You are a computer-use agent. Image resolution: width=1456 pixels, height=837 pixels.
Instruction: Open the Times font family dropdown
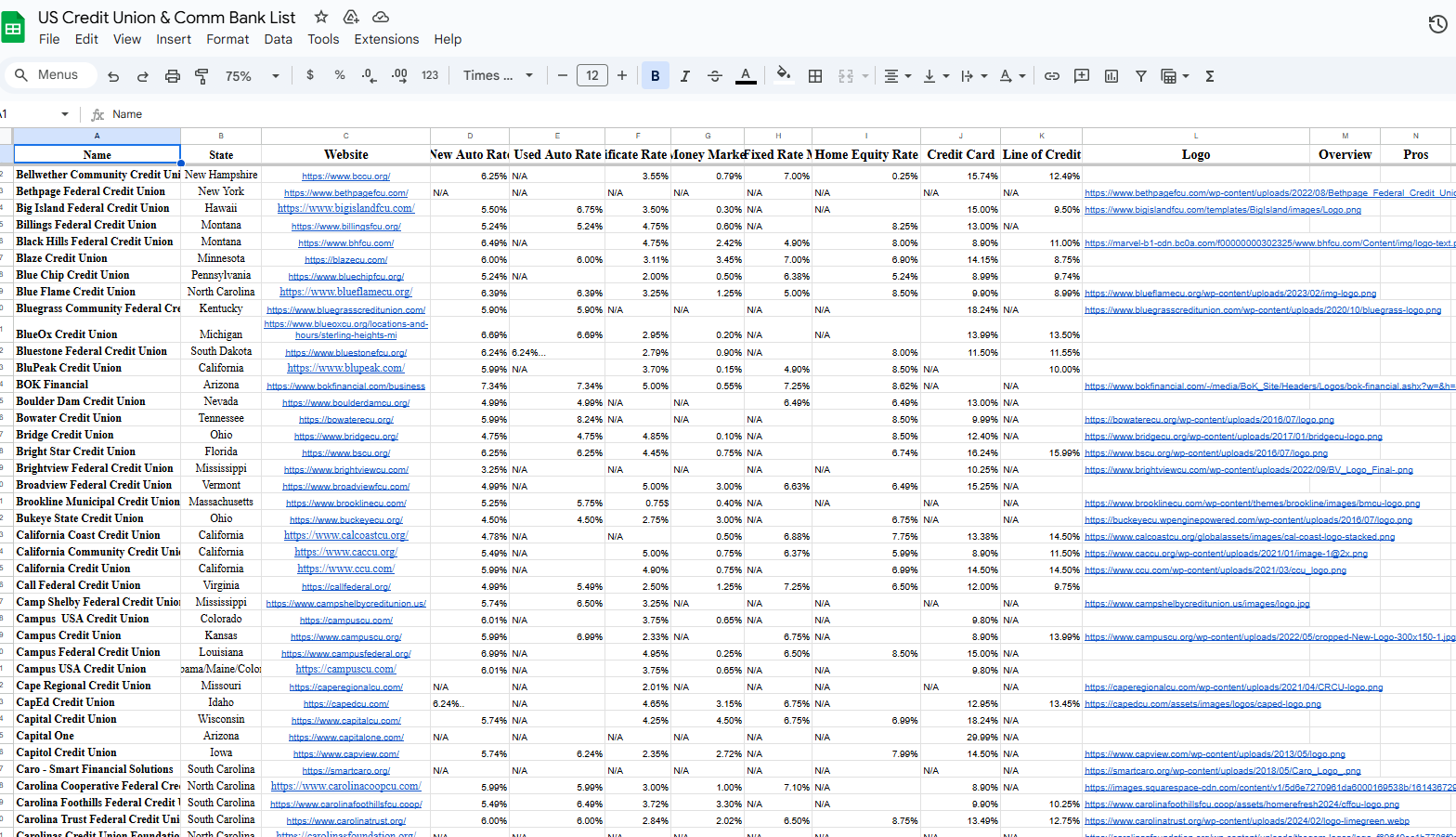(x=499, y=75)
